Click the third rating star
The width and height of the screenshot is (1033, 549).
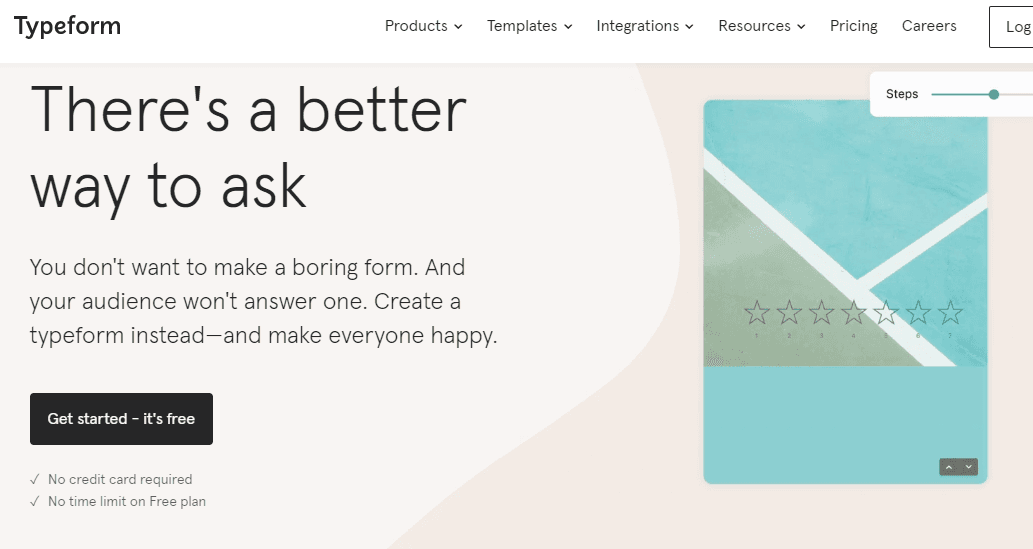pyautogui.click(x=822, y=314)
